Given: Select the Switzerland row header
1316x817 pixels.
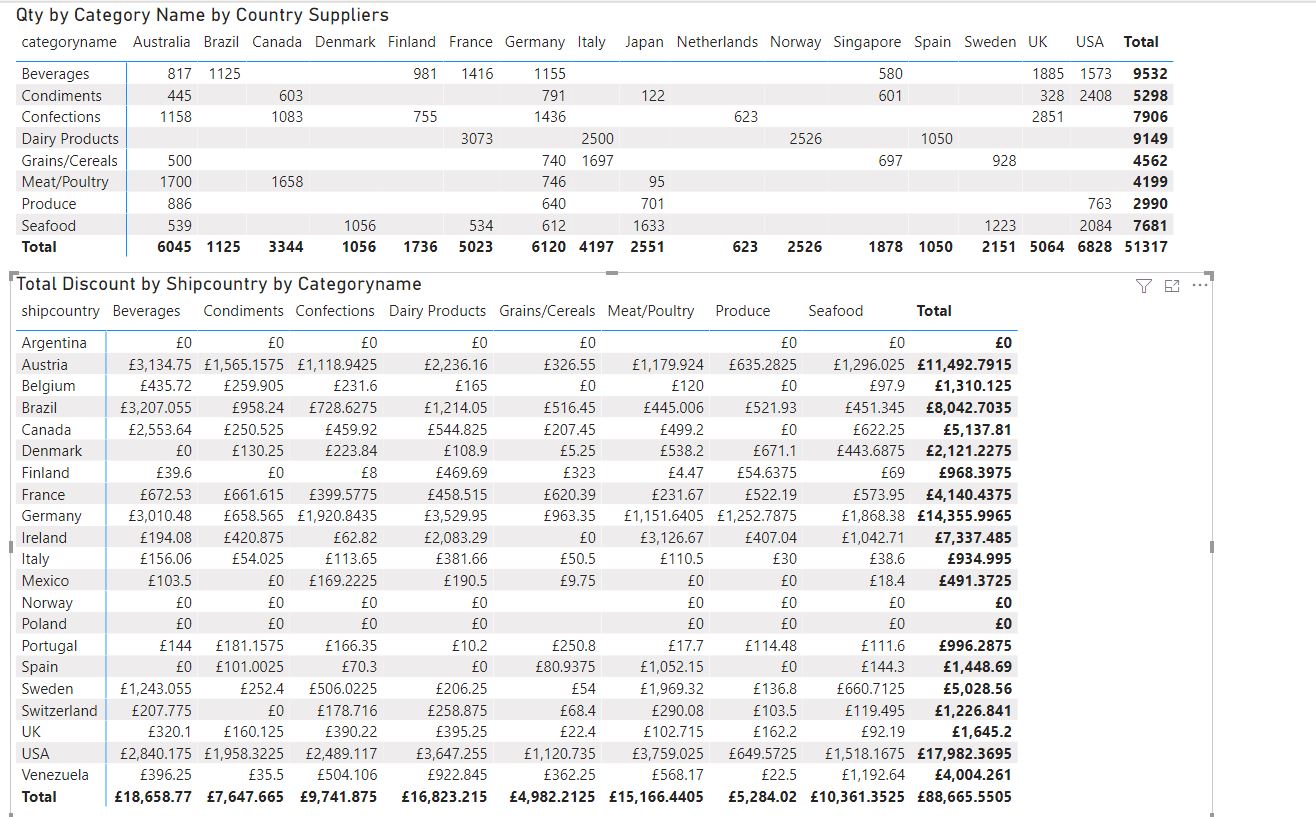Looking at the screenshot, I should tap(59, 711).
